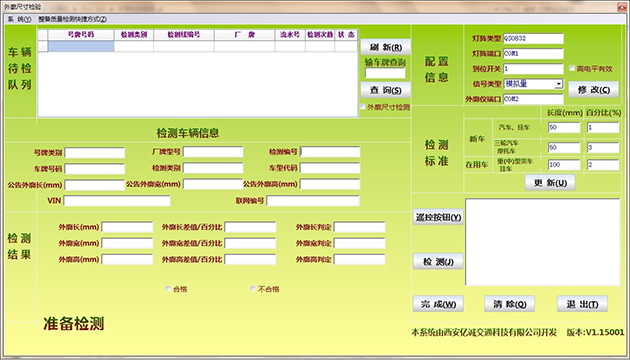Focus the 外廓长差值/百分比 field
This screenshot has height=360, width=630.
coord(250,227)
